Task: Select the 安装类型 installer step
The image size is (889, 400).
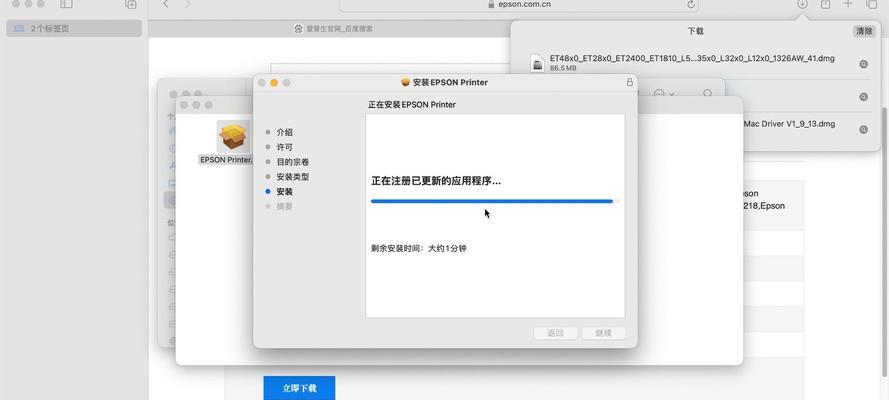Action: tap(293, 177)
